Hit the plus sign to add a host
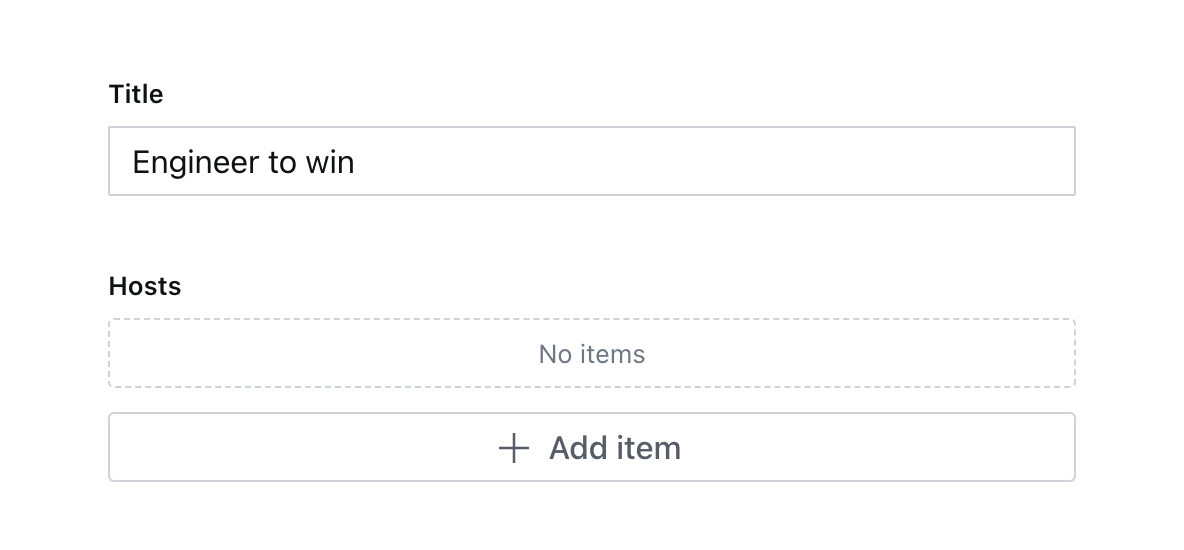 513,448
